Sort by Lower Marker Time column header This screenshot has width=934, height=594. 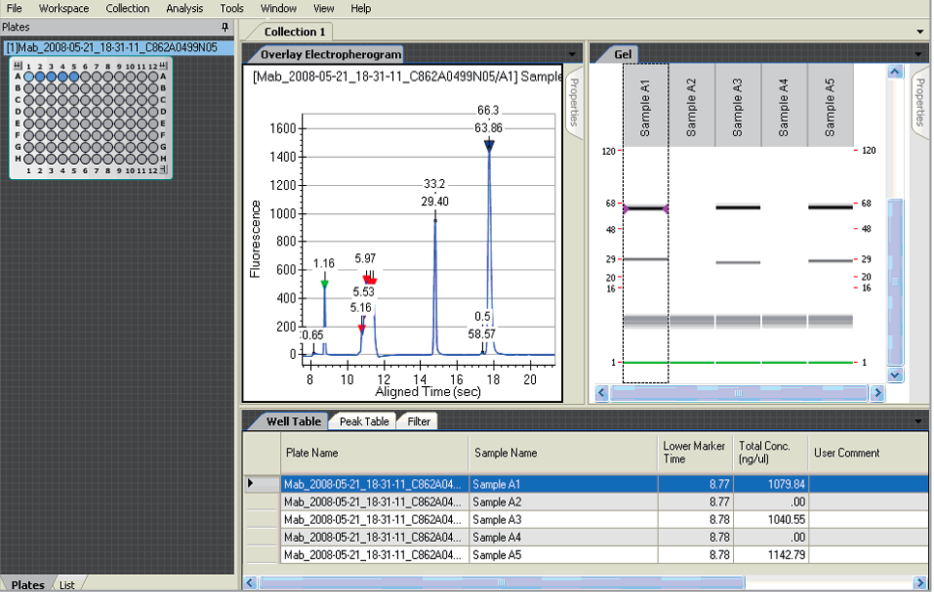[x=695, y=453]
